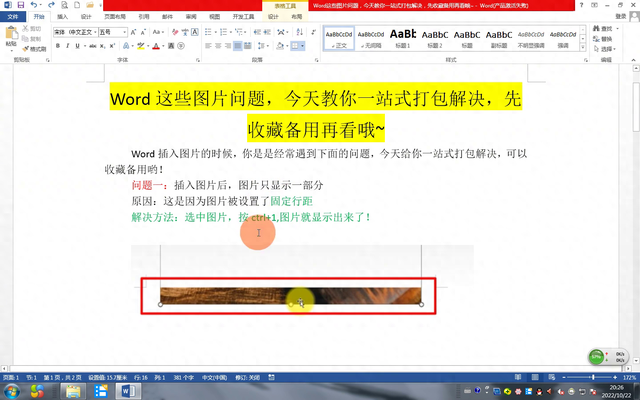
Task: Create a new blank document
Action: tap(77, 5)
